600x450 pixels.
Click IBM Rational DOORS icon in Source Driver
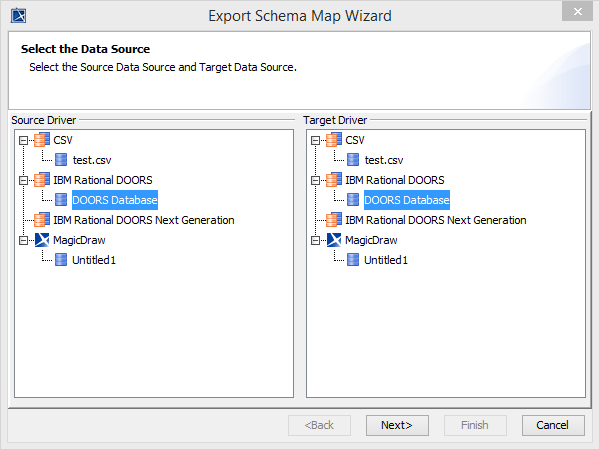[41, 180]
